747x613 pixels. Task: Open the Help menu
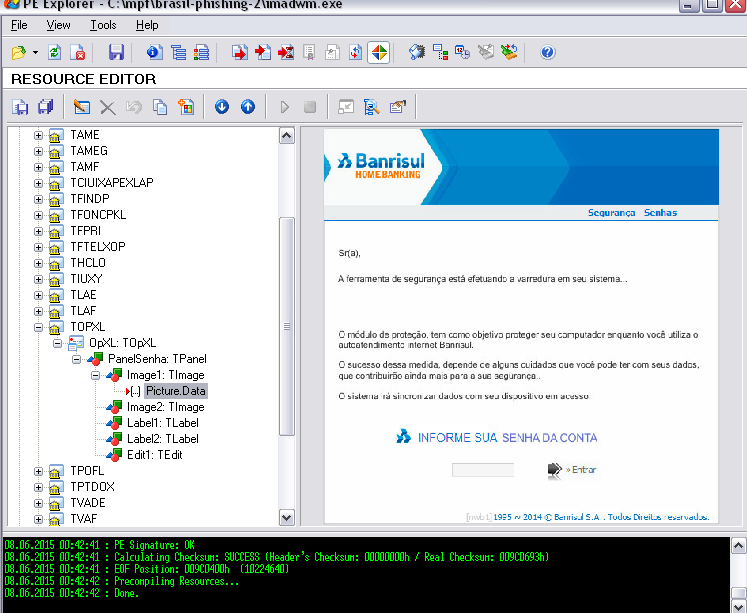click(147, 25)
